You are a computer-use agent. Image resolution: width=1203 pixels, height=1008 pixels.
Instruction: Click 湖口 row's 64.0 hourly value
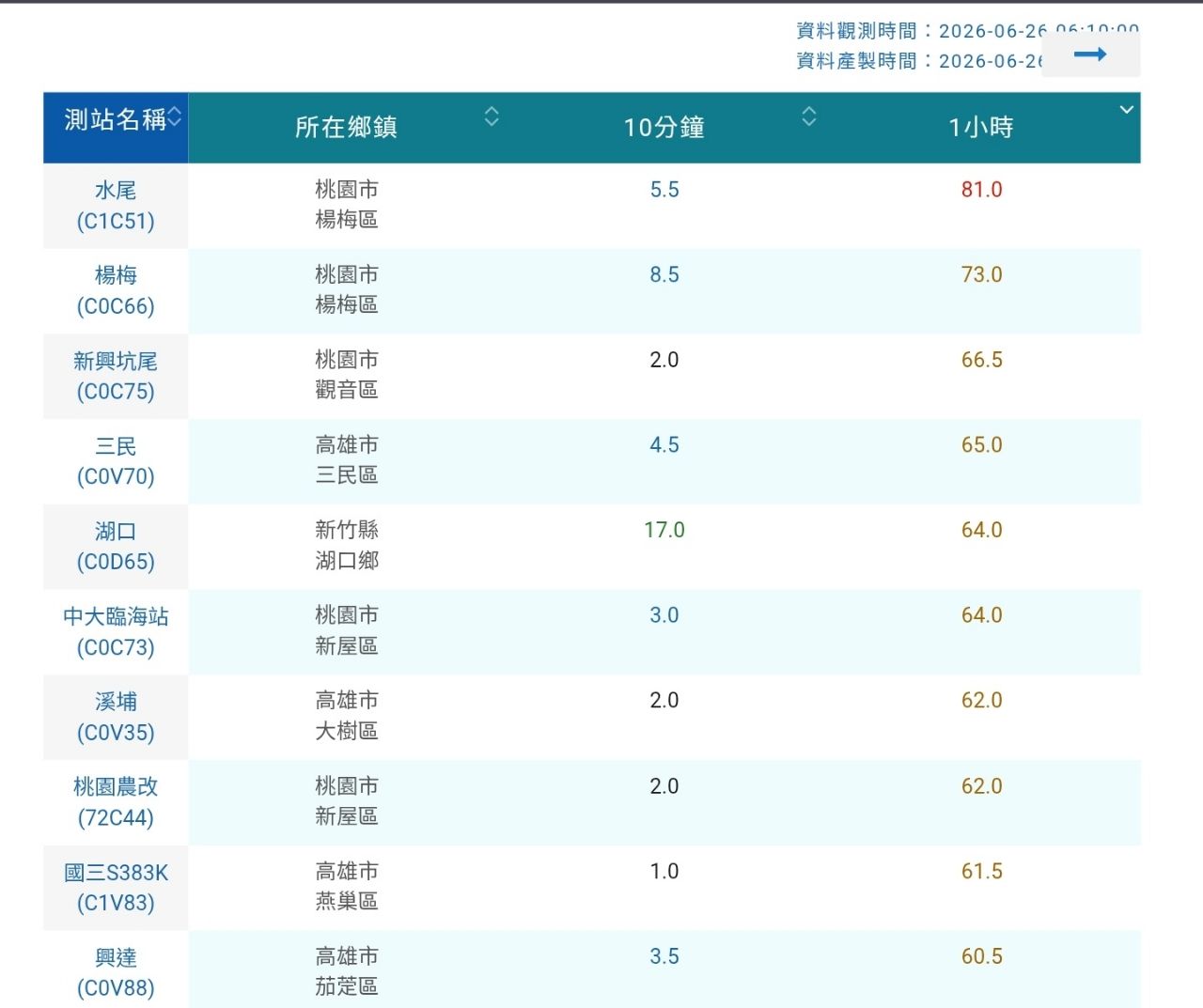coord(982,531)
